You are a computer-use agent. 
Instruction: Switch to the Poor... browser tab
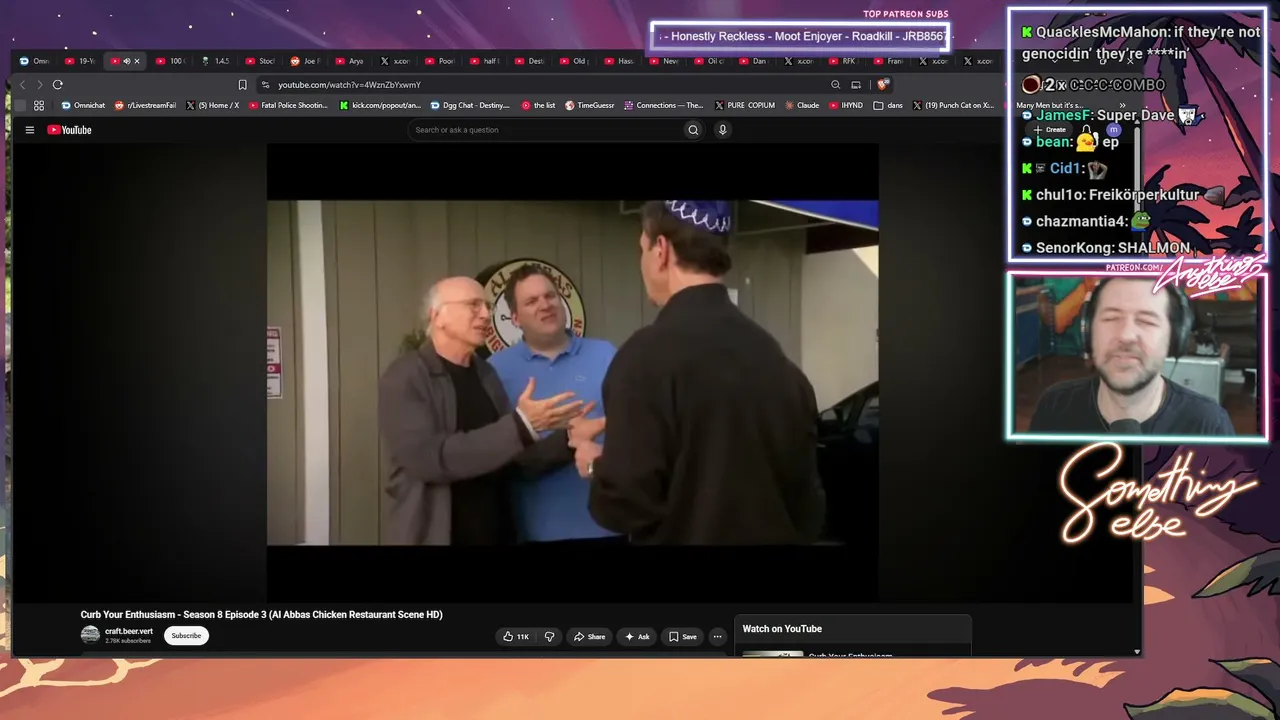tap(441, 61)
